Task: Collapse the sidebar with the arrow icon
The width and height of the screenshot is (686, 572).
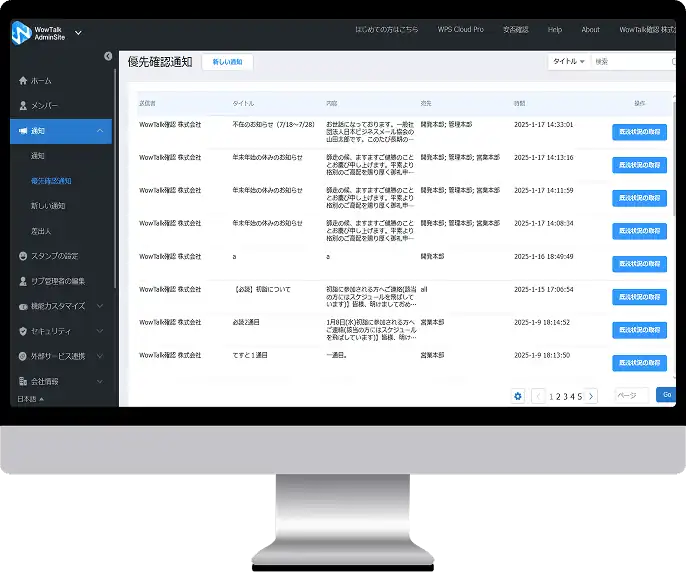Action: click(108, 56)
